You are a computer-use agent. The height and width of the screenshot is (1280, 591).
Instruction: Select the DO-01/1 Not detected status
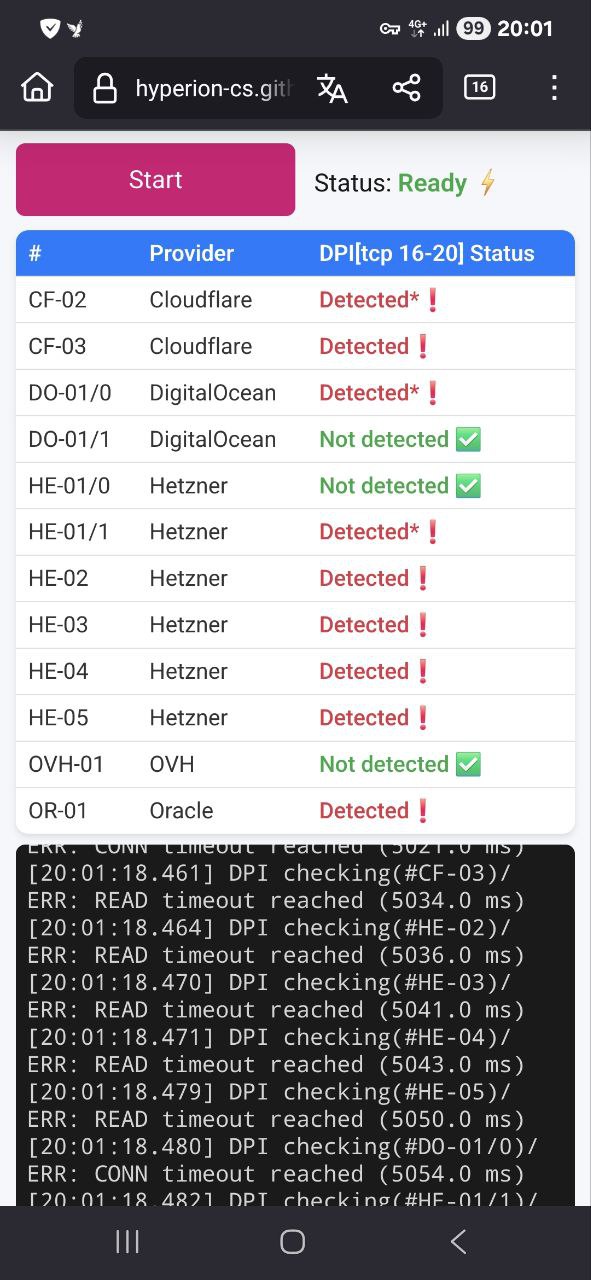coord(400,439)
